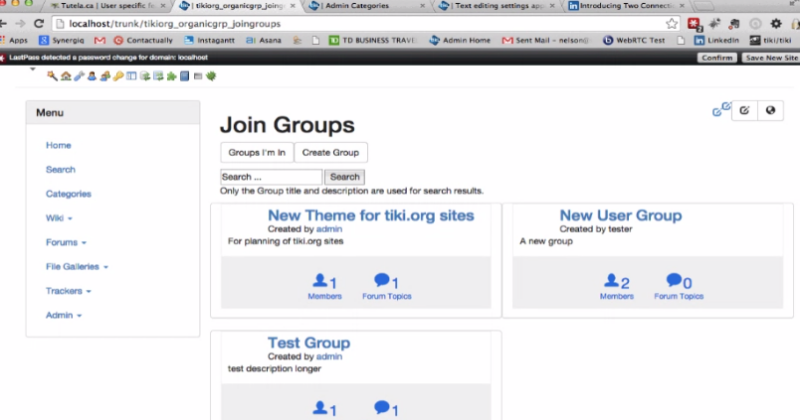Select Categories in the sidebar Menu
Image resolution: width=800 pixels, height=420 pixels.
(68, 194)
